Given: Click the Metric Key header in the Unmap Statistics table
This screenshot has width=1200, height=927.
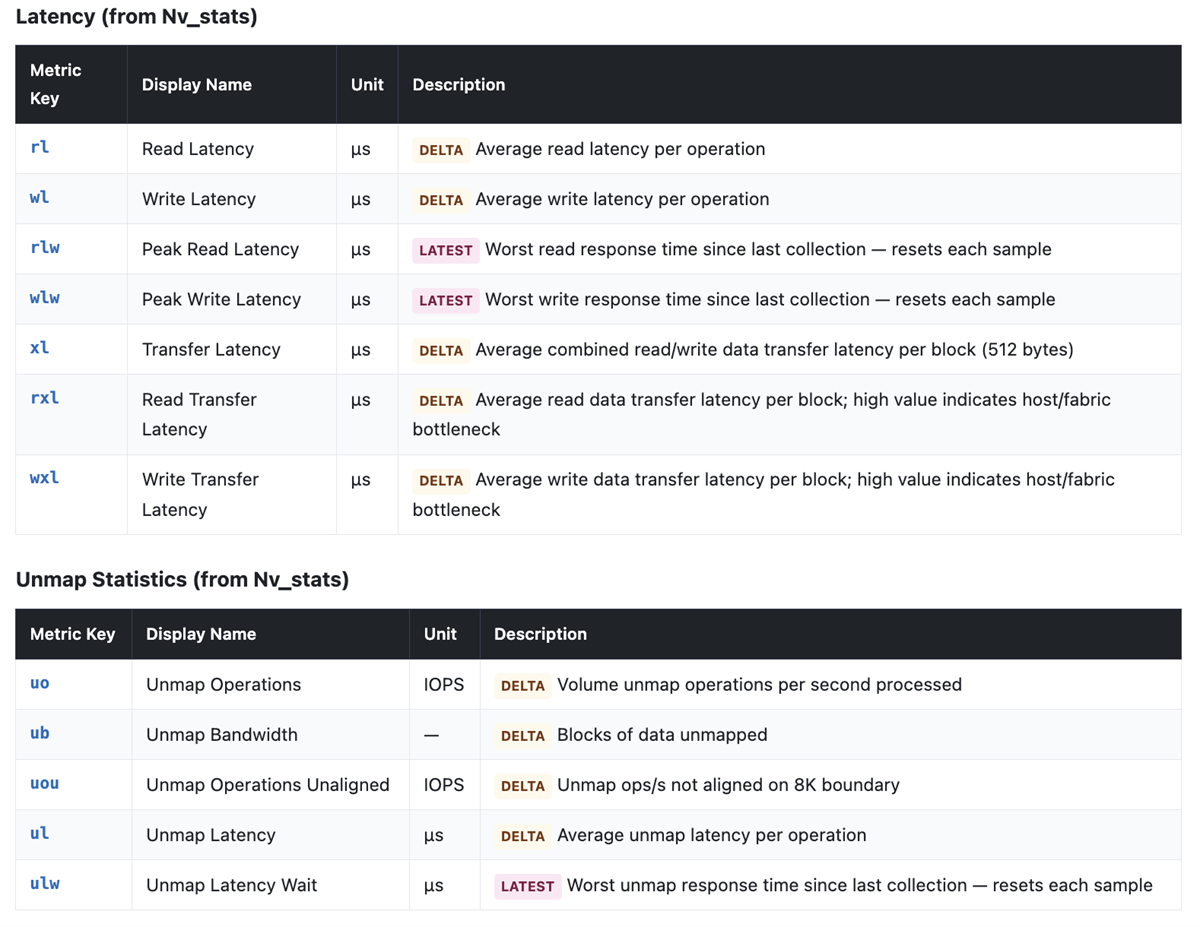Looking at the screenshot, I should coord(73,634).
